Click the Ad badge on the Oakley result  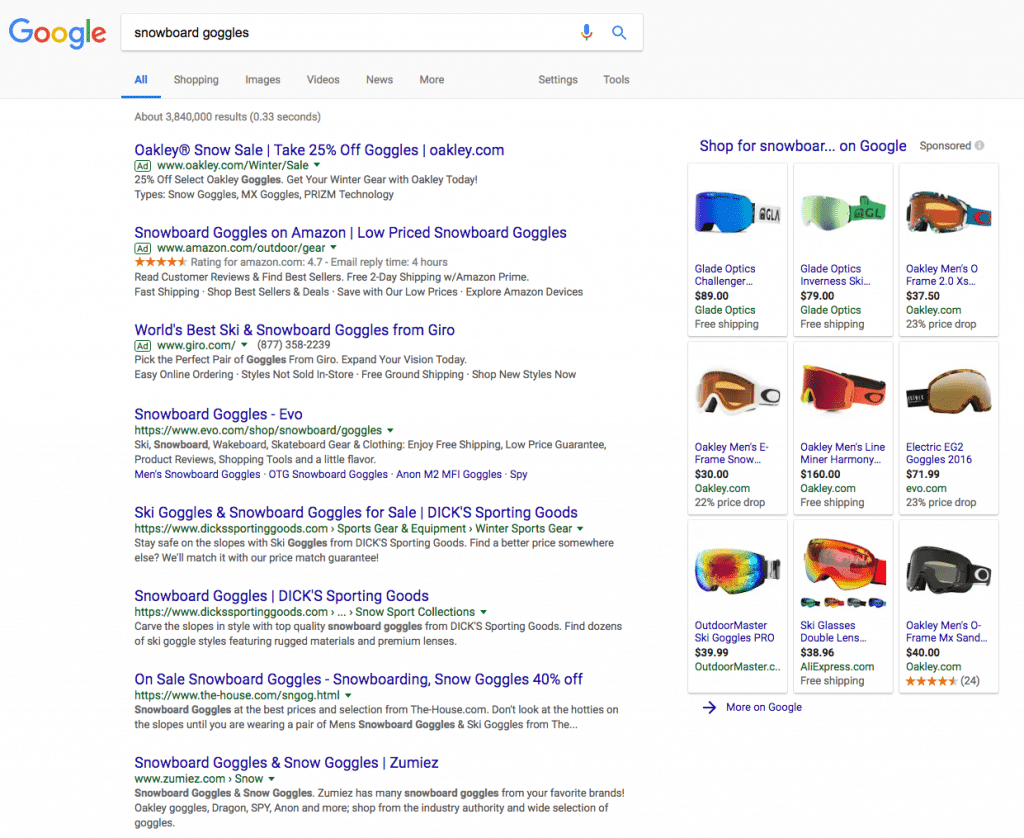pyautogui.click(x=142, y=166)
